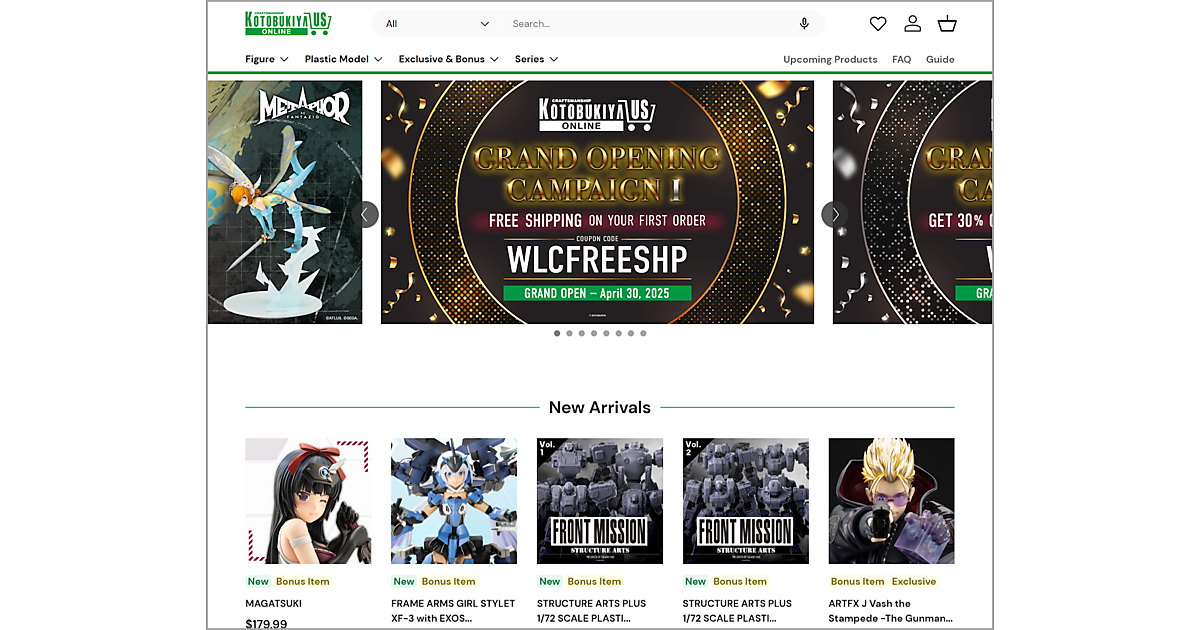Expand the Exclusive & Bonus menu
1200x630 pixels.
coord(449,59)
